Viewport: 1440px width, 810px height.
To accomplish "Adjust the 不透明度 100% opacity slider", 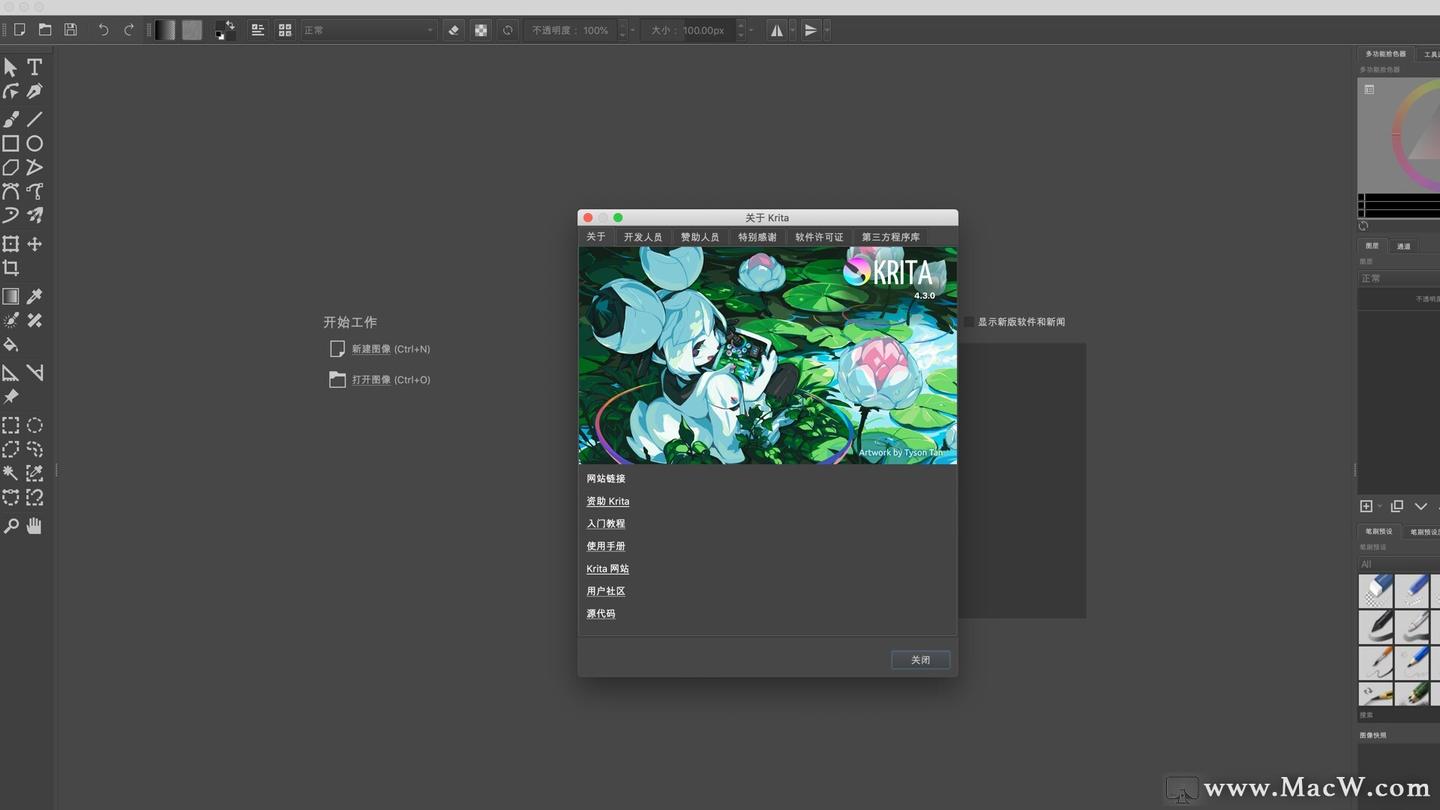I will point(572,30).
